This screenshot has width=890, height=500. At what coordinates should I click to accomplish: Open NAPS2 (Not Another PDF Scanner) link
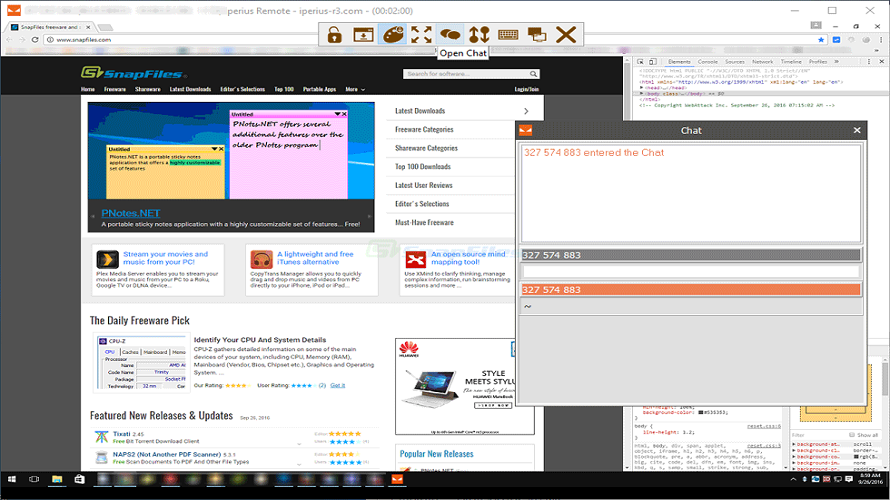[x=166, y=455]
